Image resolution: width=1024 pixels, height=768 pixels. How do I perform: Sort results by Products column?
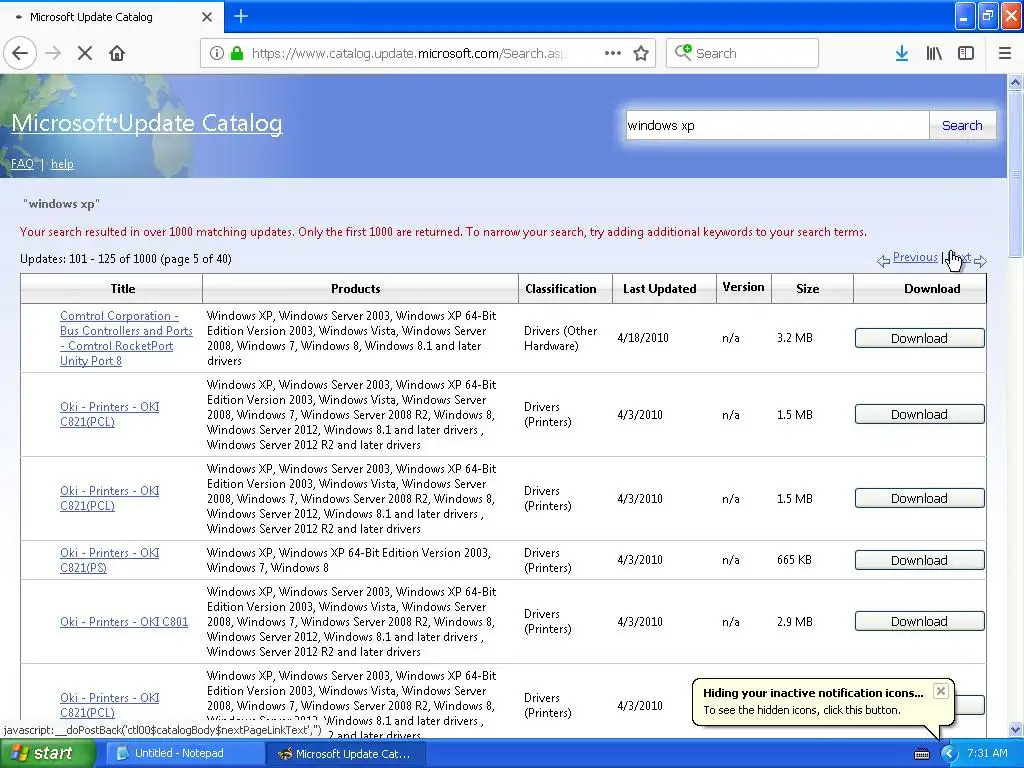click(x=355, y=288)
